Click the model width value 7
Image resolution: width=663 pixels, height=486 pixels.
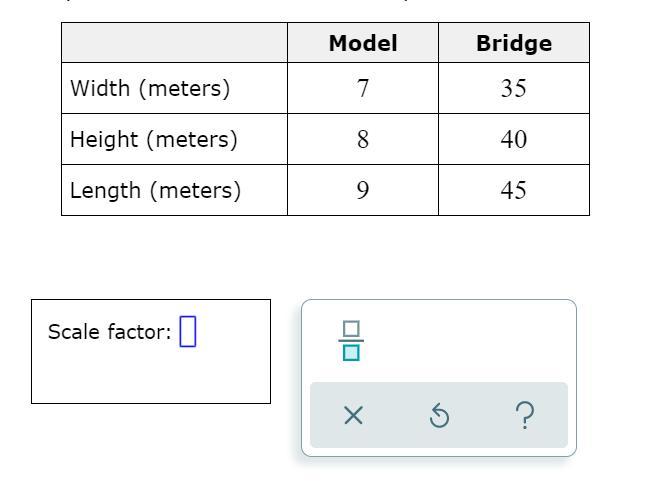click(363, 89)
